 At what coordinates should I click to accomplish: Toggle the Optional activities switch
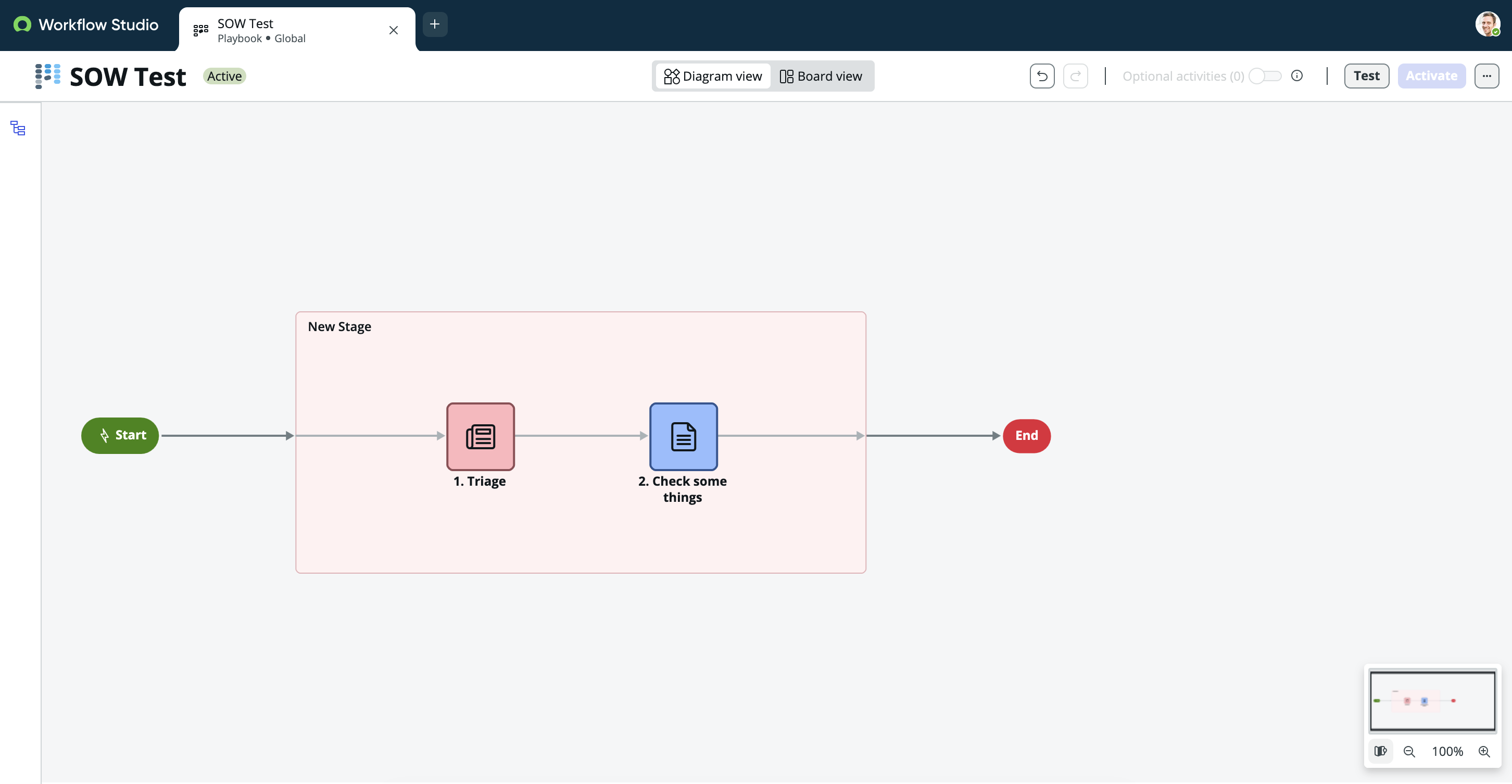coord(1265,77)
